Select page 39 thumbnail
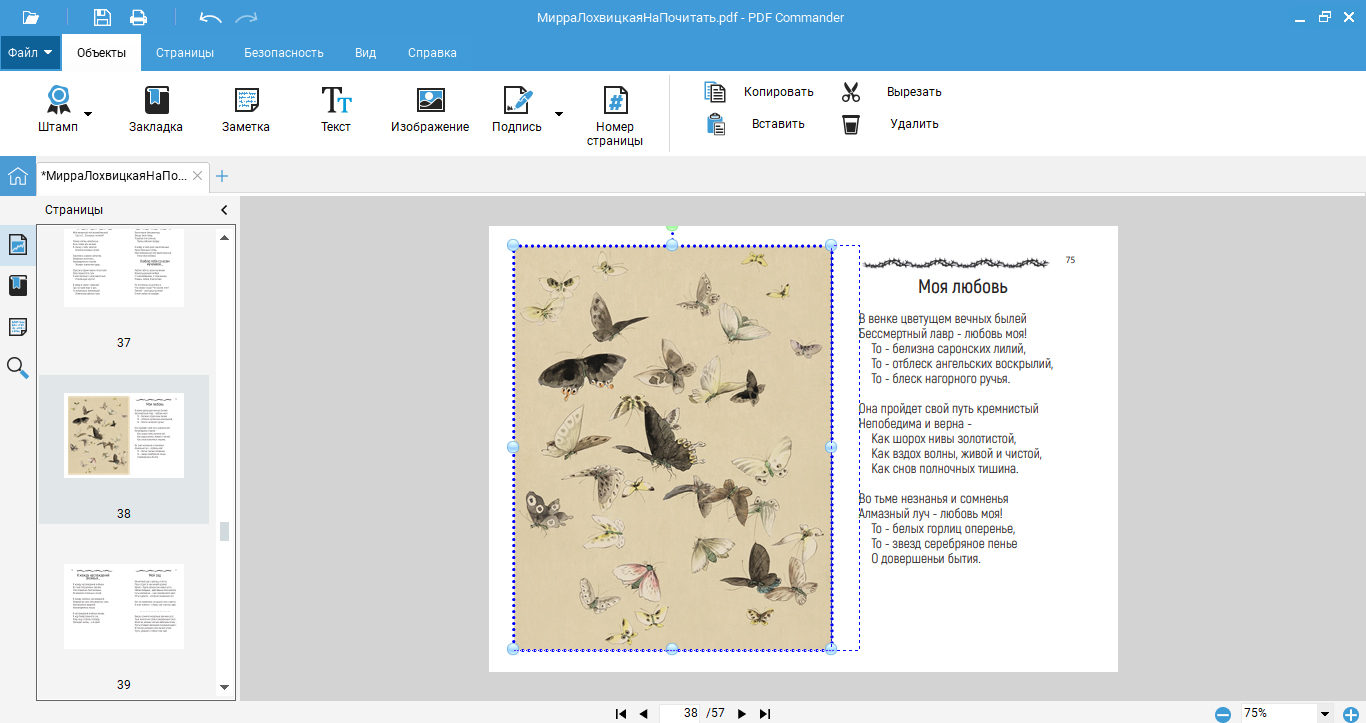The image size is (1366, 723). point(124,606)
